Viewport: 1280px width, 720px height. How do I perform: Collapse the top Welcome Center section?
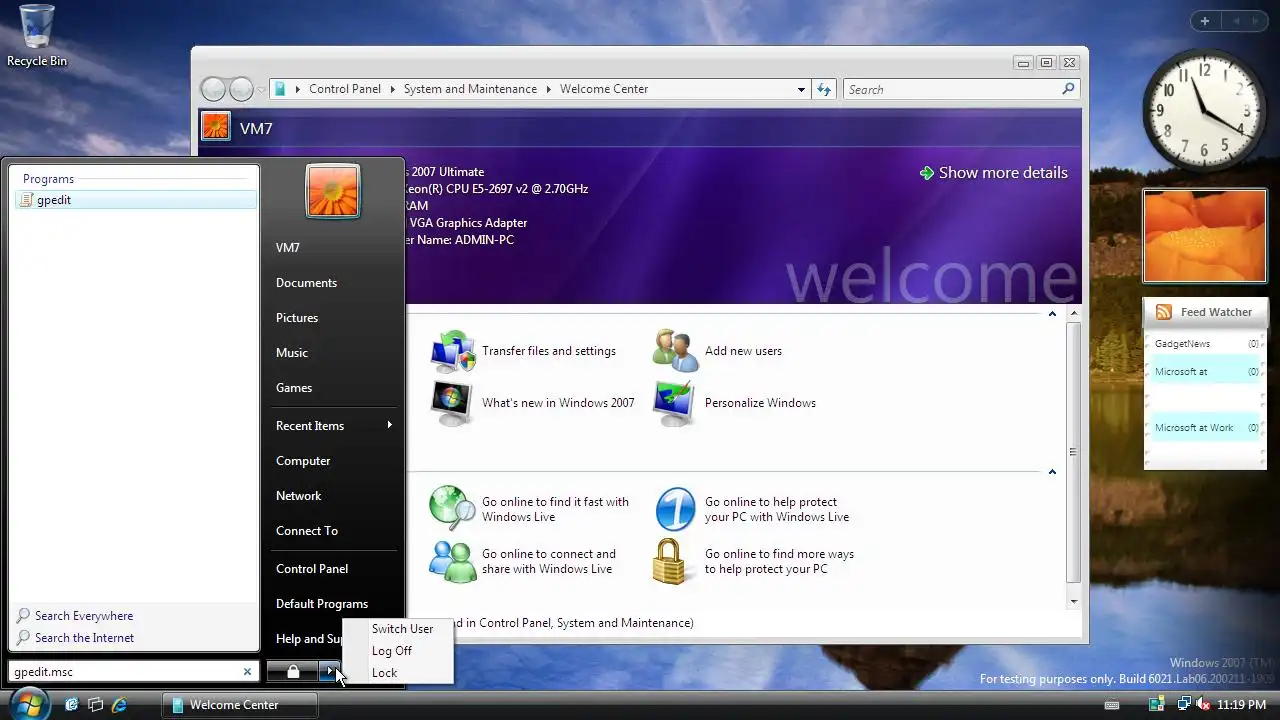coord(1052,314)
